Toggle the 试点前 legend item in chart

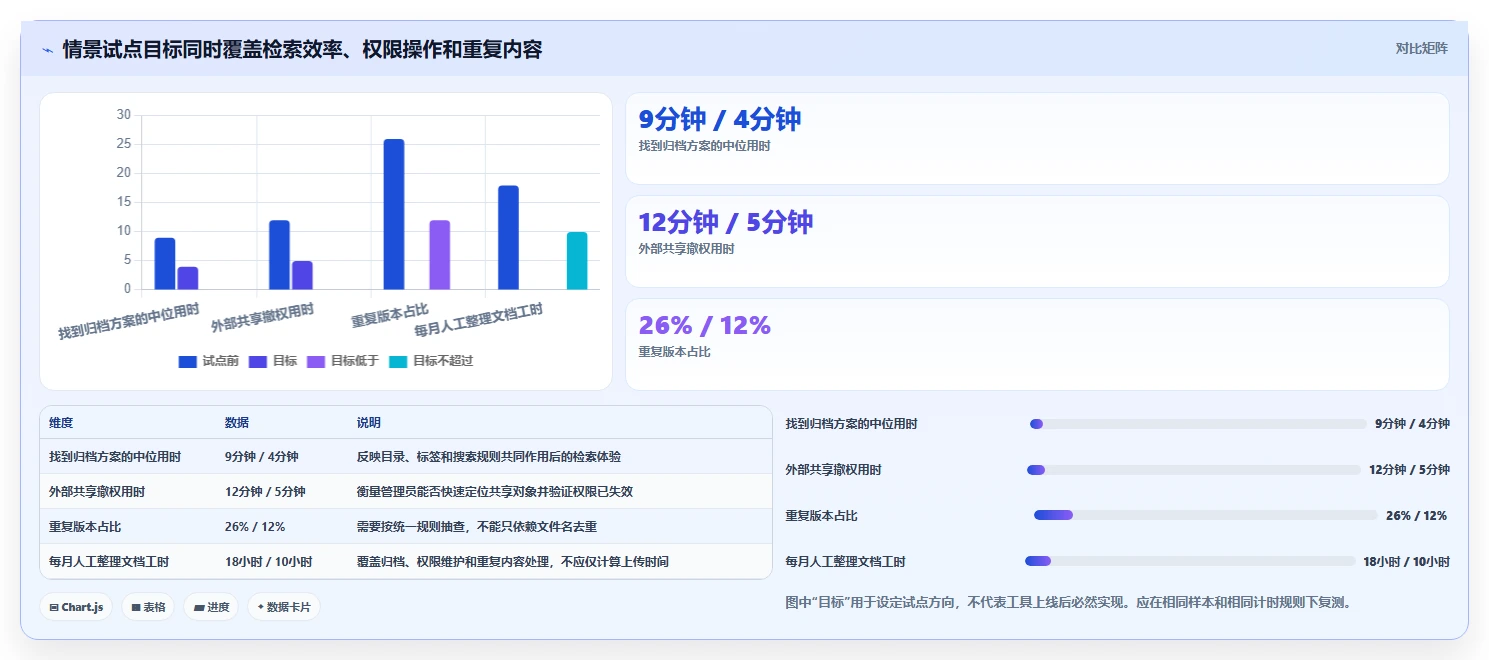pyautogui.click(x=208, y=361)
